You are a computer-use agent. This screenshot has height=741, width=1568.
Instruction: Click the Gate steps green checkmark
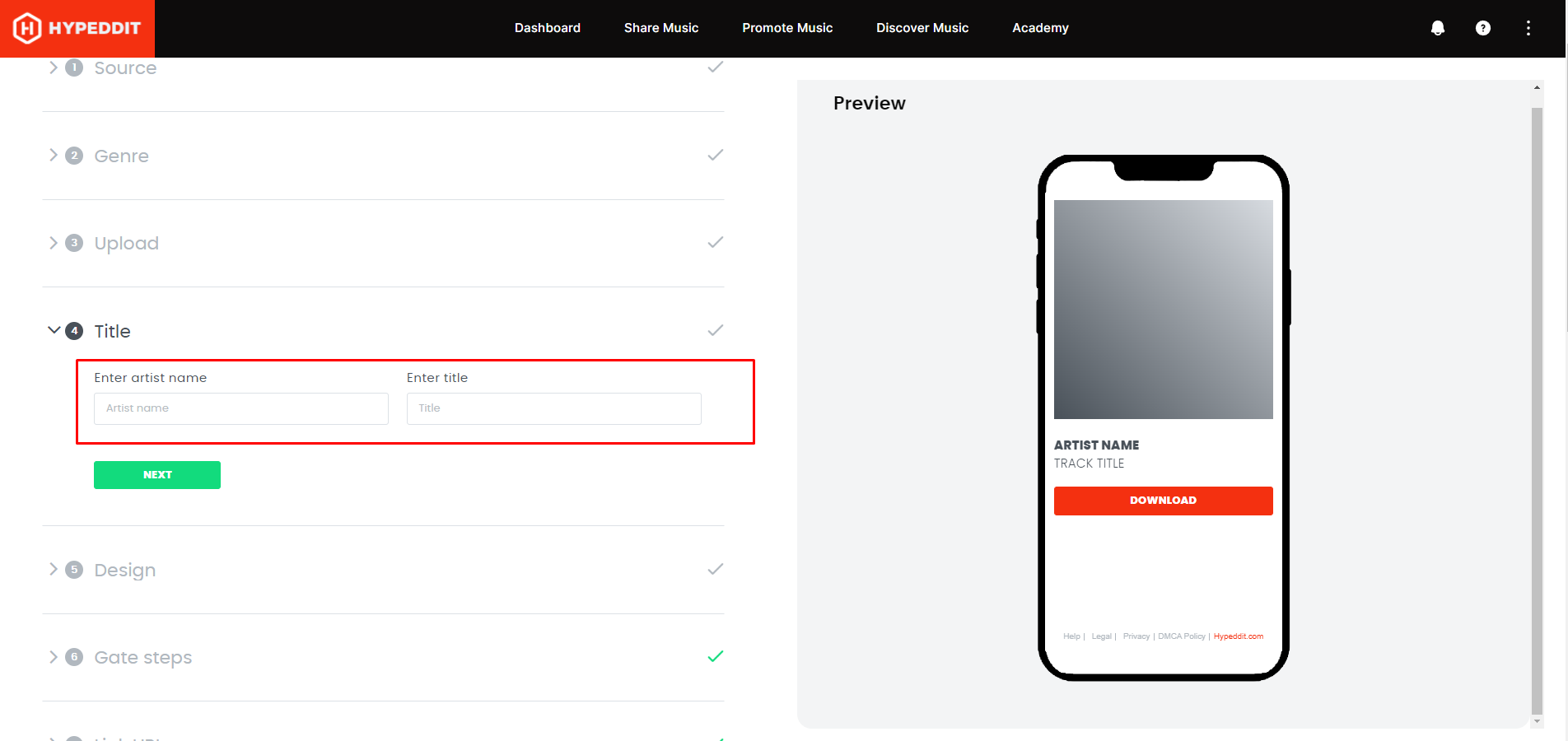[715, 656]
